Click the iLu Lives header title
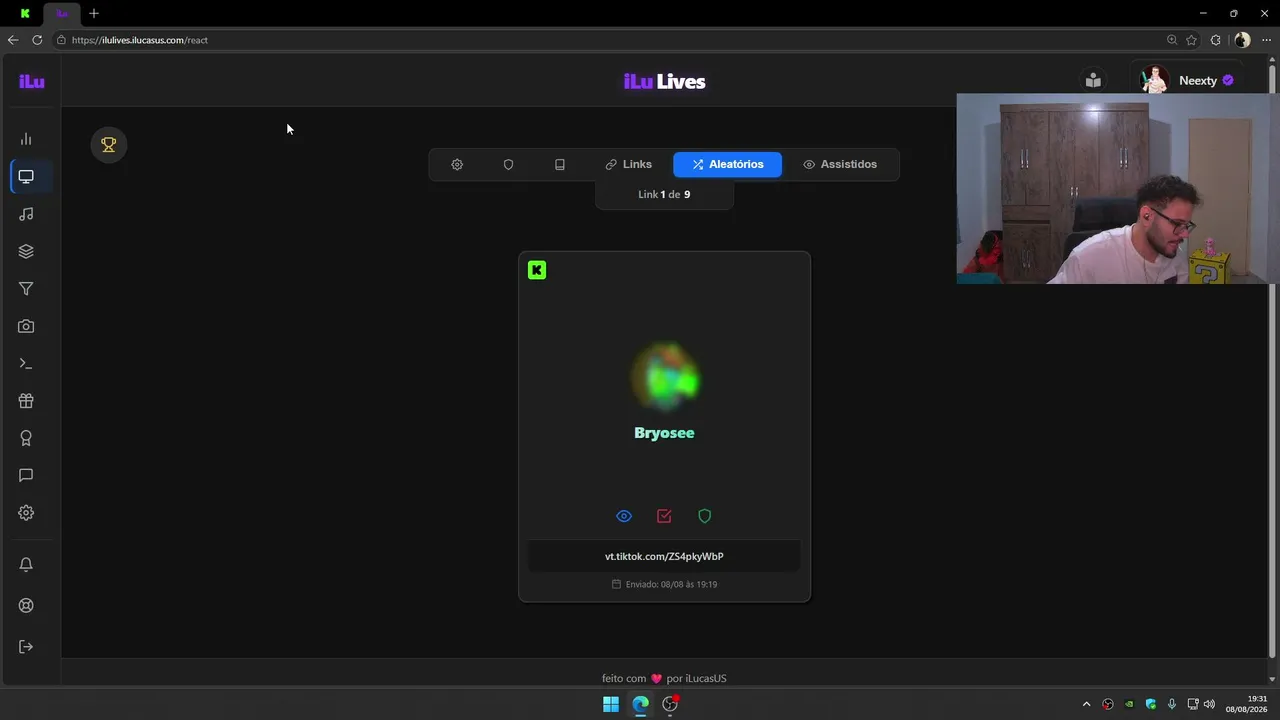 point(665,82)
